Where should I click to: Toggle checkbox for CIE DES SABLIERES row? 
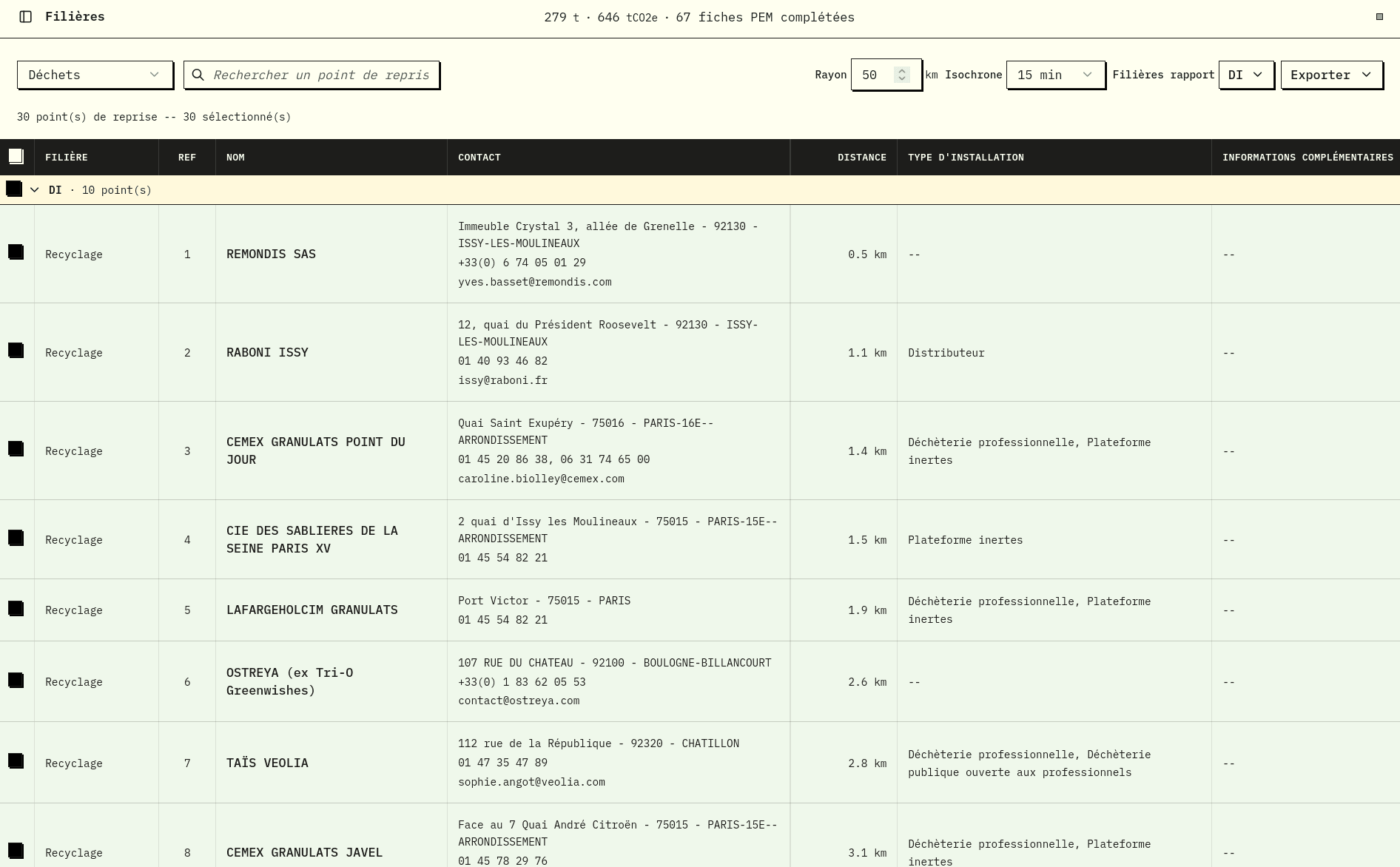(16, 539)
